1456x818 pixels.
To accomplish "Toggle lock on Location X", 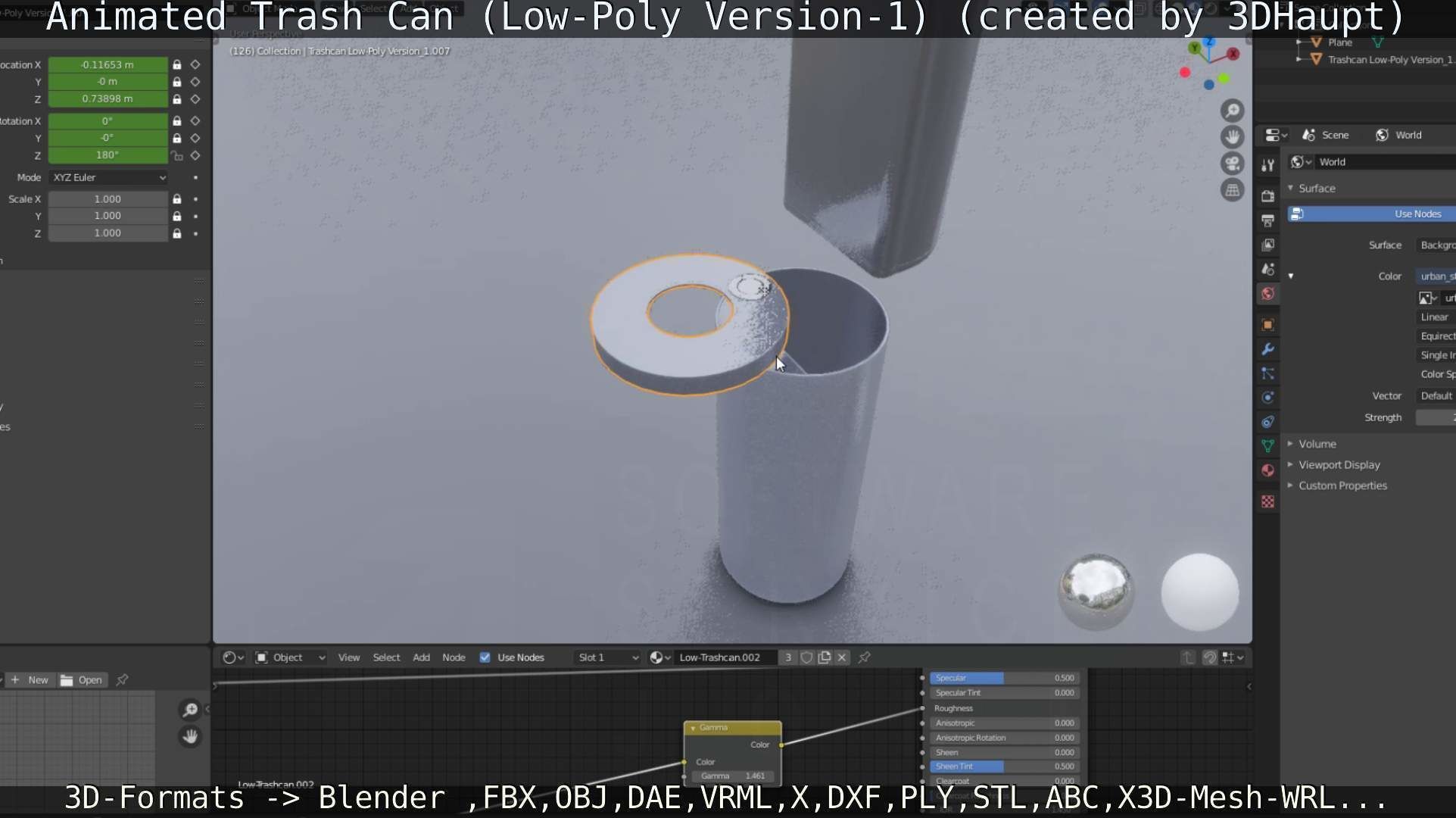I will click(176, 65).
